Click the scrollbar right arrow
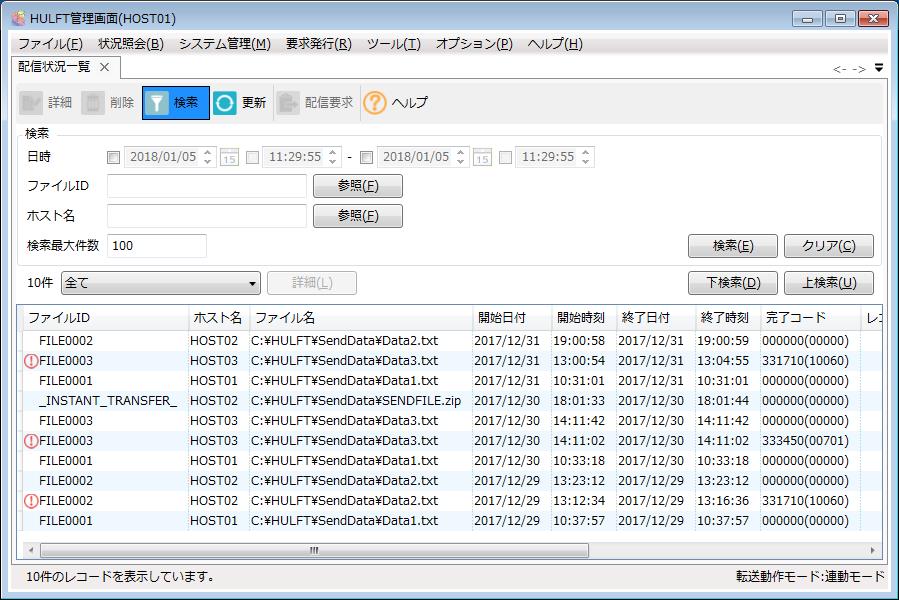The width and height of the screenshot is (899, 600). (873, 551)
